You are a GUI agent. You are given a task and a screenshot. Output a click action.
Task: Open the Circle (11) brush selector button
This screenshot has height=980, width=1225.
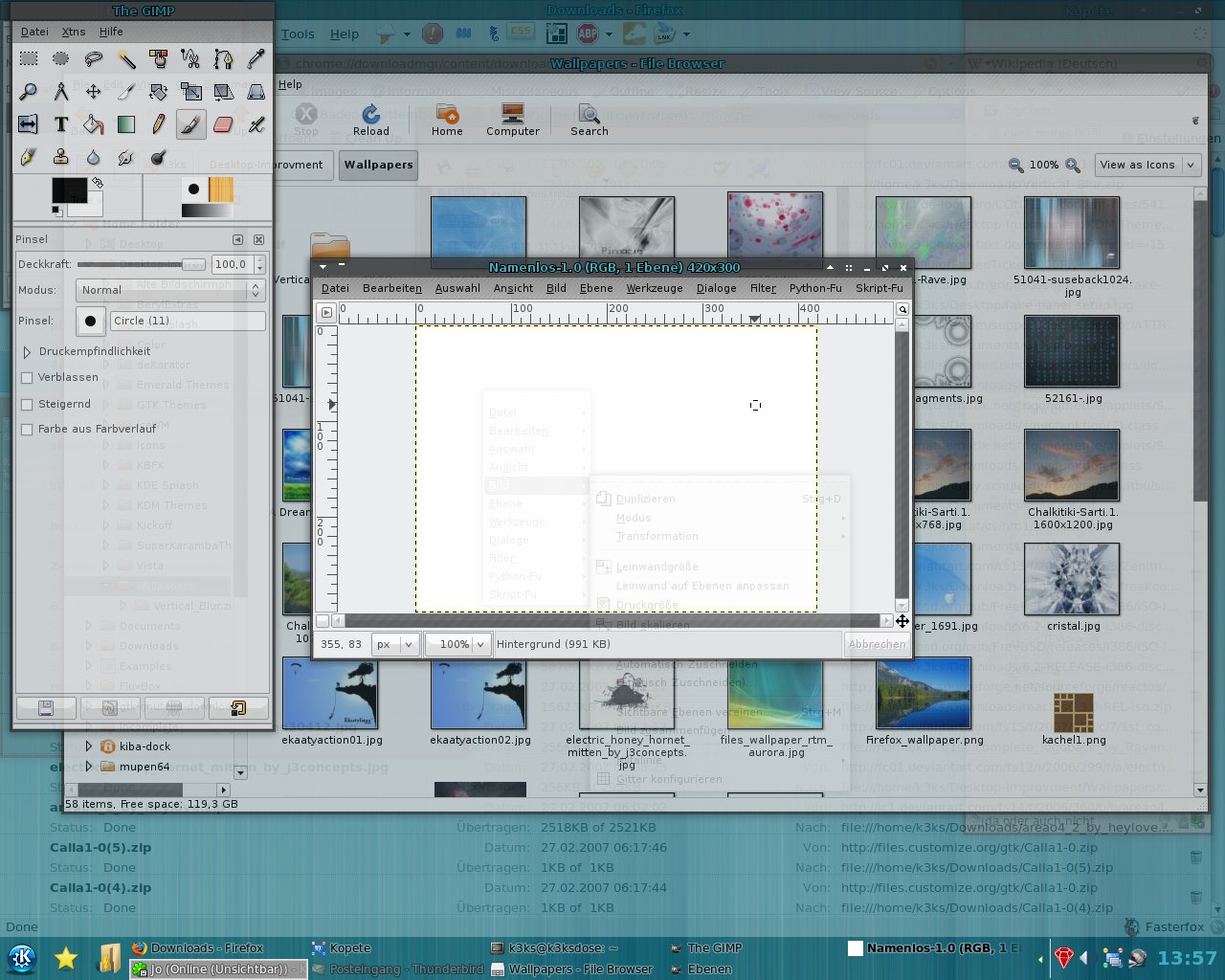(91, 321)
